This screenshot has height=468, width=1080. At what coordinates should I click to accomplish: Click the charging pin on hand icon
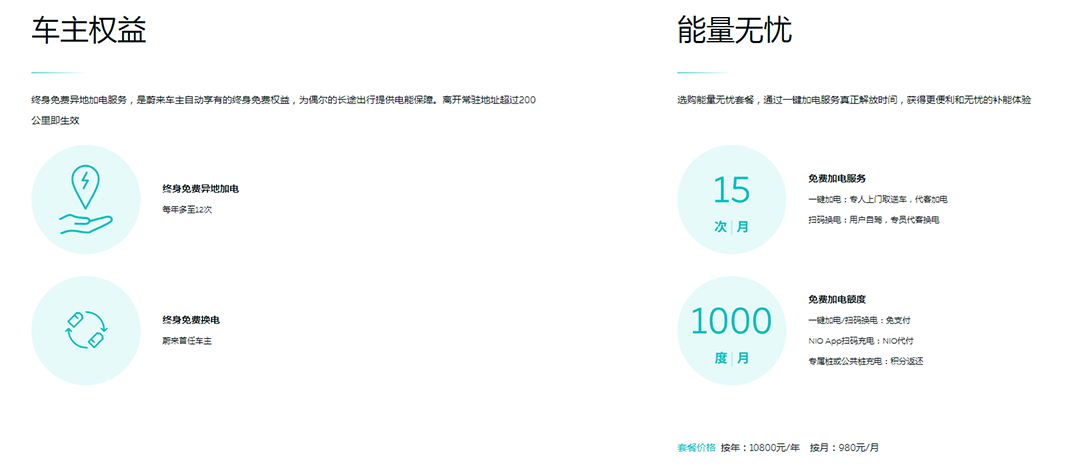click(x=86, y=200)
